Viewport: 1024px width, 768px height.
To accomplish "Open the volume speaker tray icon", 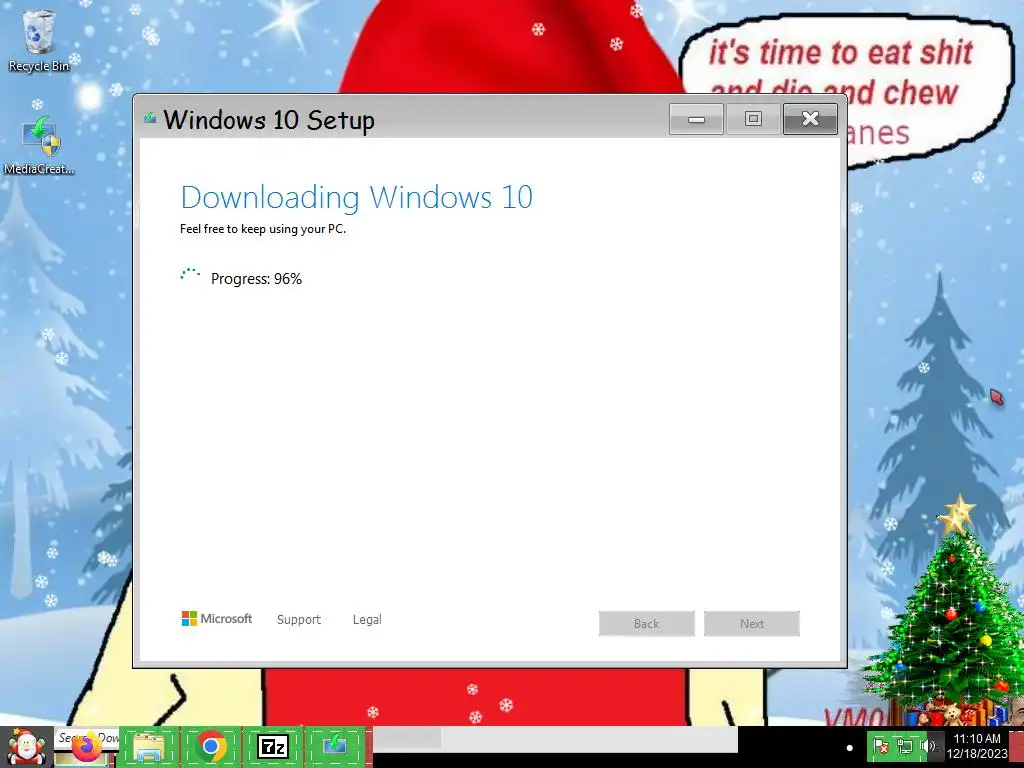I will (927, 746).
